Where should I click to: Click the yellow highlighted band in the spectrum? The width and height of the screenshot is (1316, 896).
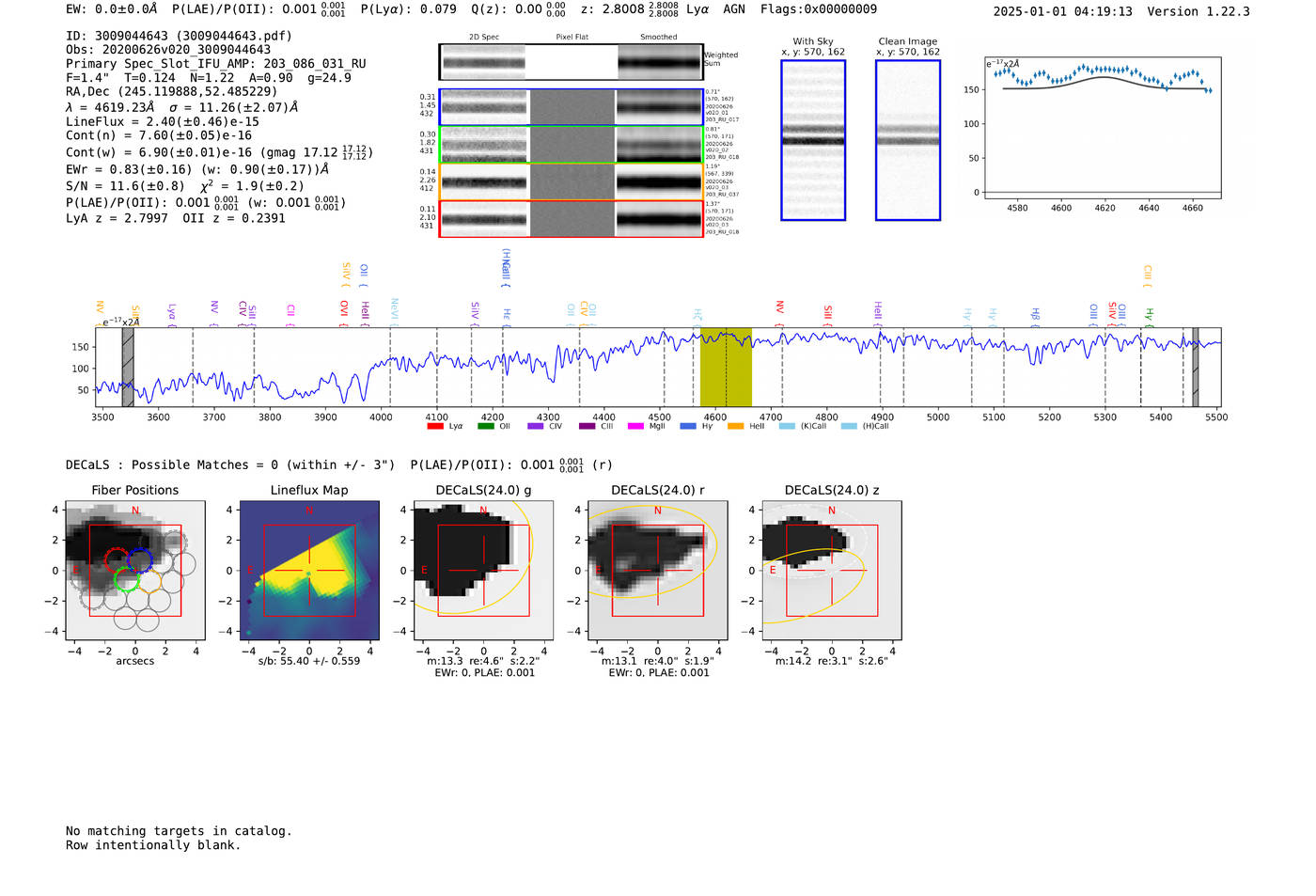click(x=726, y=367)
